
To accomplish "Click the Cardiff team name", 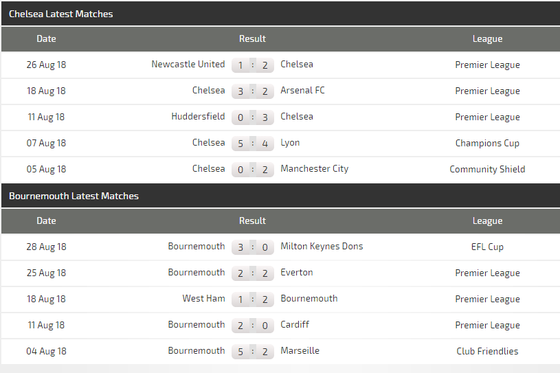I will (x=295, y=324).
